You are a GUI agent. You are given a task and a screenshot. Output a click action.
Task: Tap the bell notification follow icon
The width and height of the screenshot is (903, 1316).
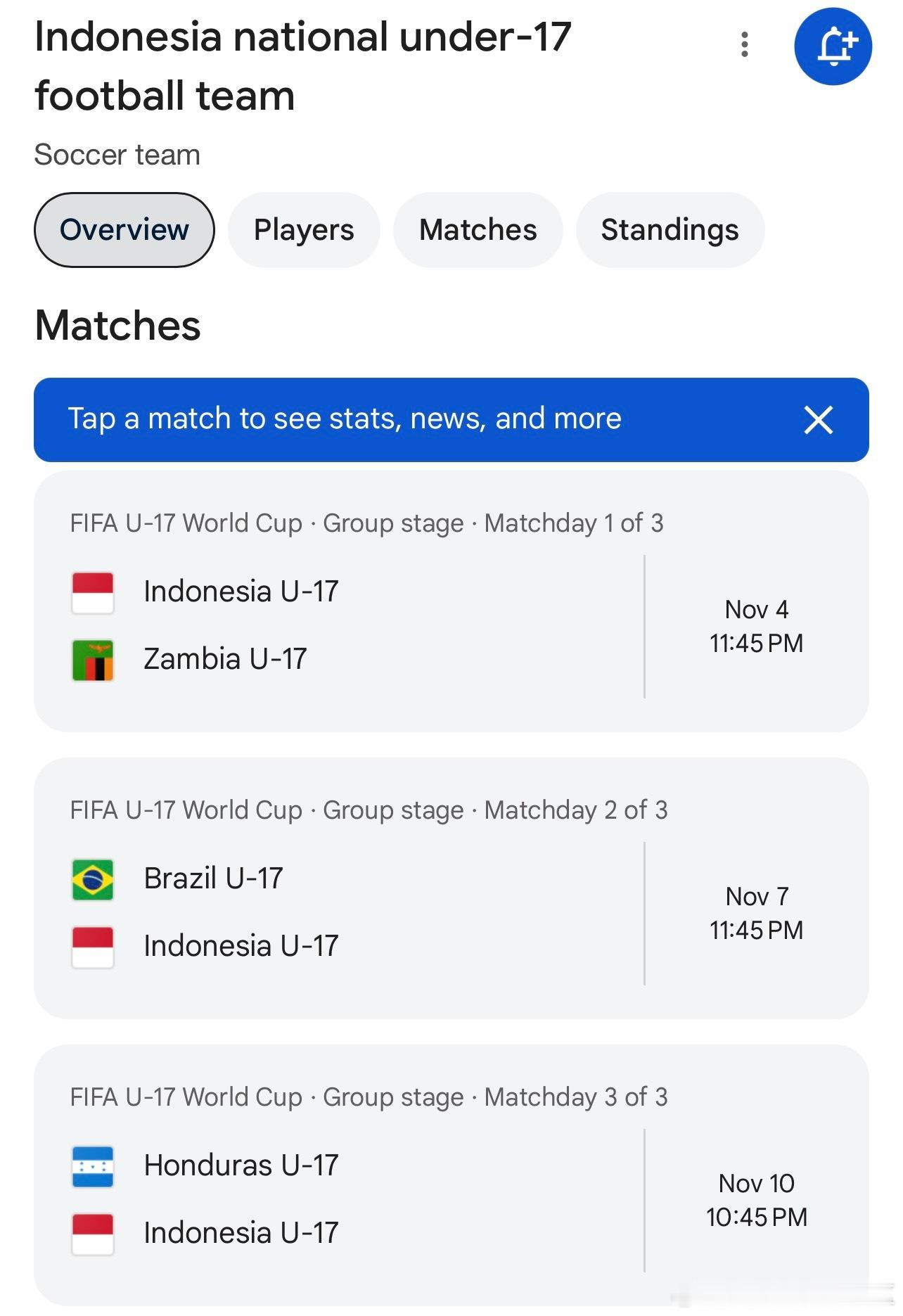click(x=833, y=46)
